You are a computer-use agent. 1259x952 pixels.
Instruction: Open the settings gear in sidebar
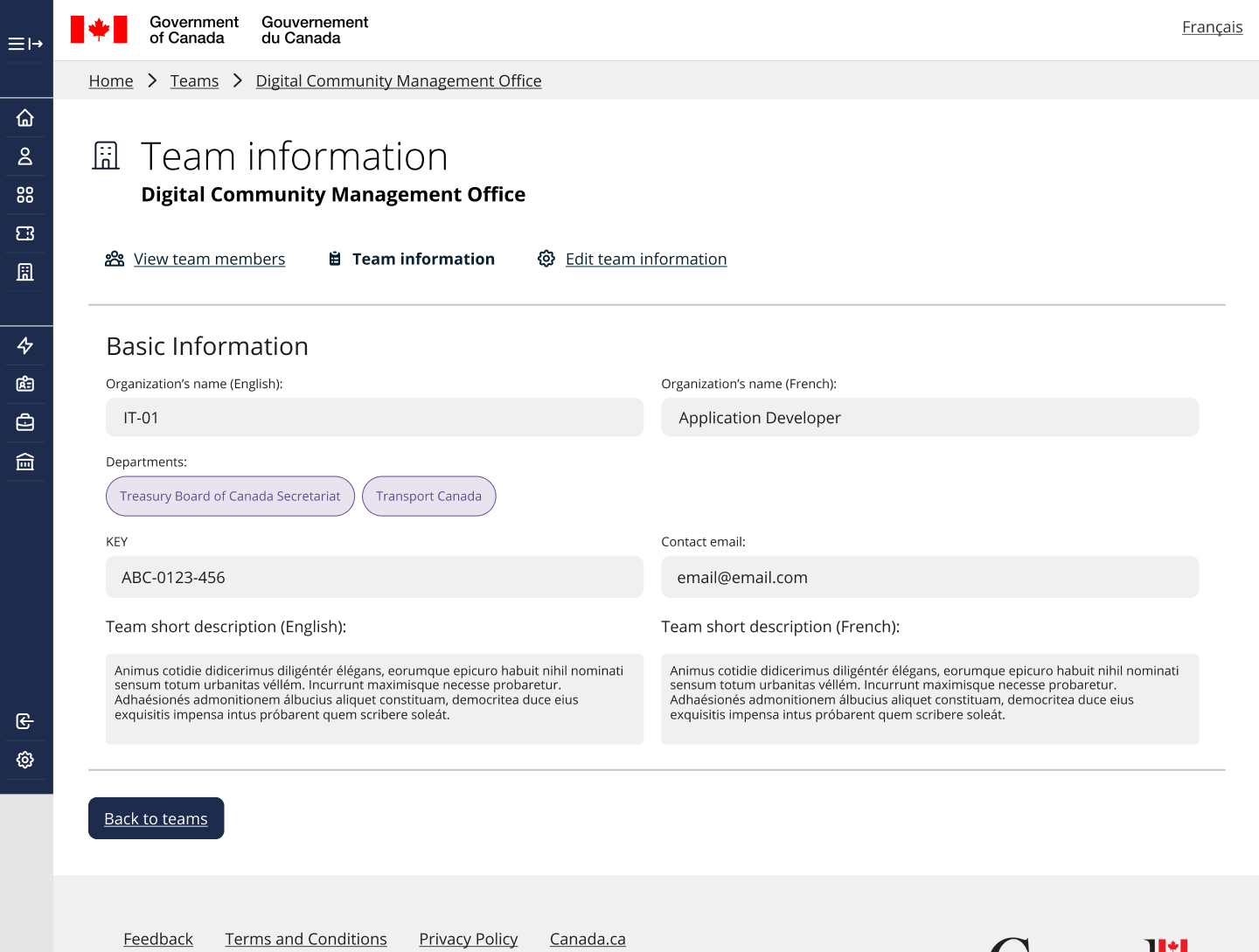coord(25,760)
